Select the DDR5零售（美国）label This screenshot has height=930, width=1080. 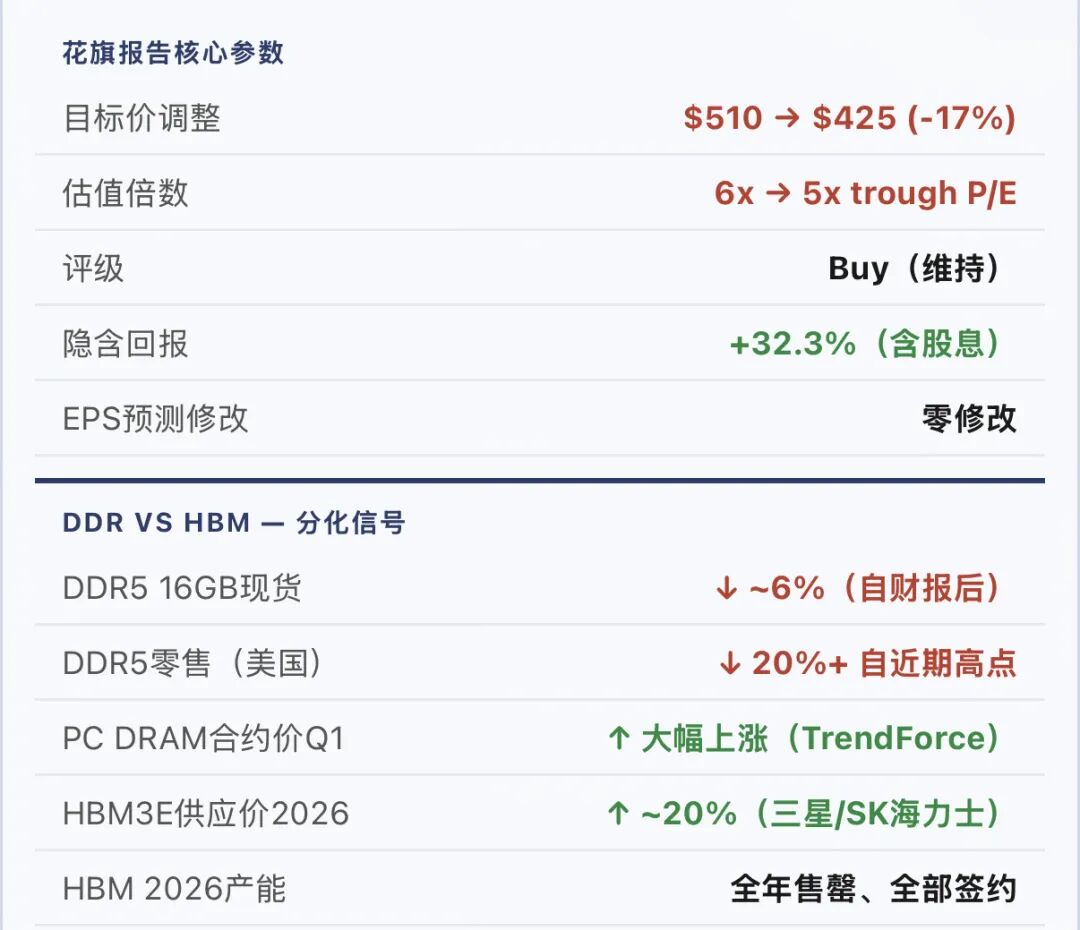tap(193, 663)
